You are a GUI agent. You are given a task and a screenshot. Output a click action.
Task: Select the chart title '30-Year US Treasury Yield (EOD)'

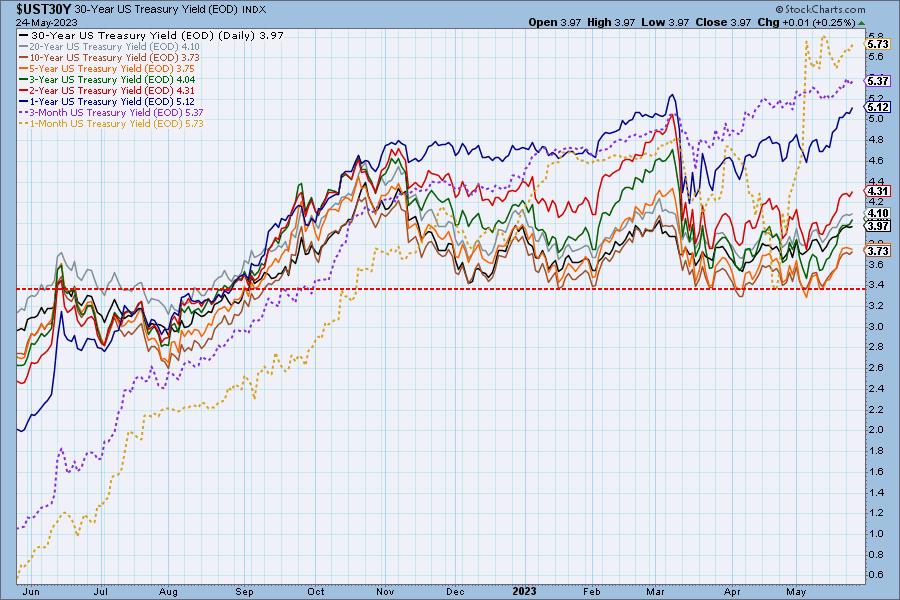(156, 10)
